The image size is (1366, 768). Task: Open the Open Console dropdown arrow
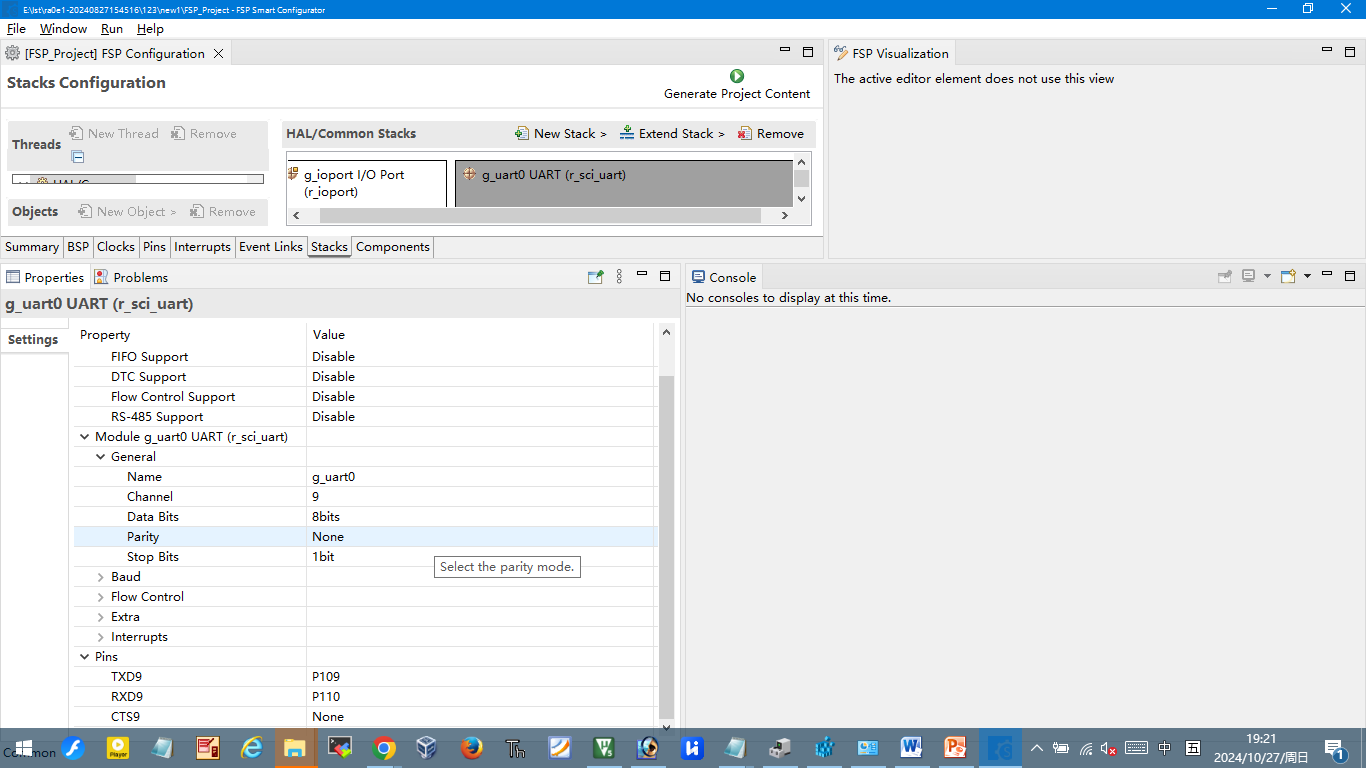(x=1307, y=277)
